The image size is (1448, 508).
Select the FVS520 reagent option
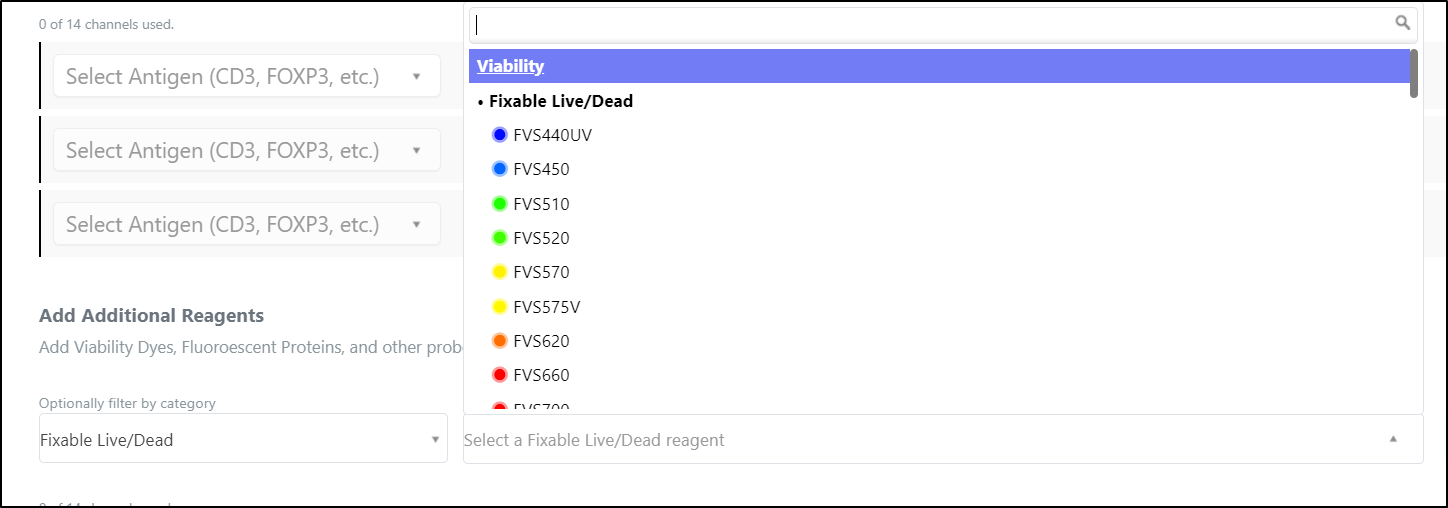[938, 238]
